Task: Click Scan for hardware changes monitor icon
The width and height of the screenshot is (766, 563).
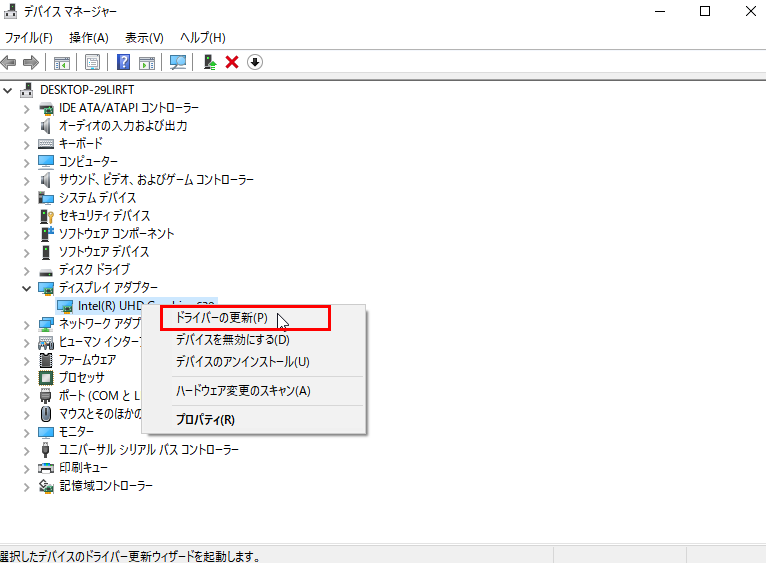Action: point(178,62)
